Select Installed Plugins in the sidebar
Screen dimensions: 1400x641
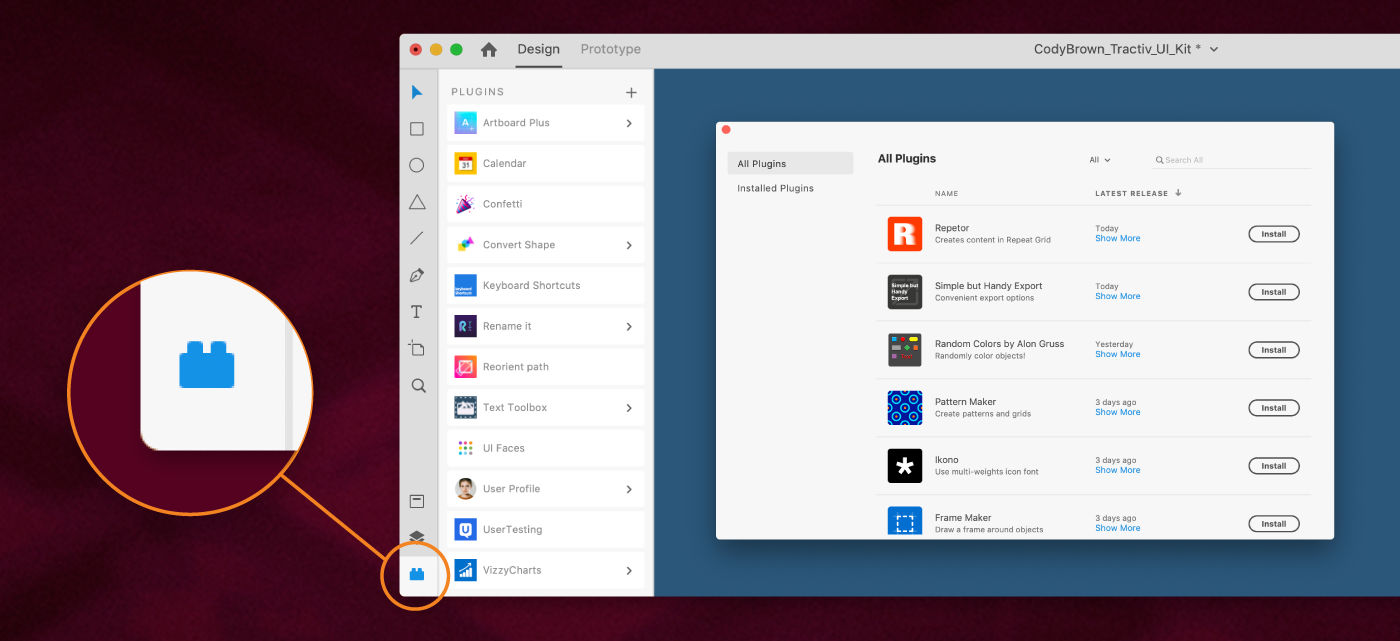coord(774,187)
